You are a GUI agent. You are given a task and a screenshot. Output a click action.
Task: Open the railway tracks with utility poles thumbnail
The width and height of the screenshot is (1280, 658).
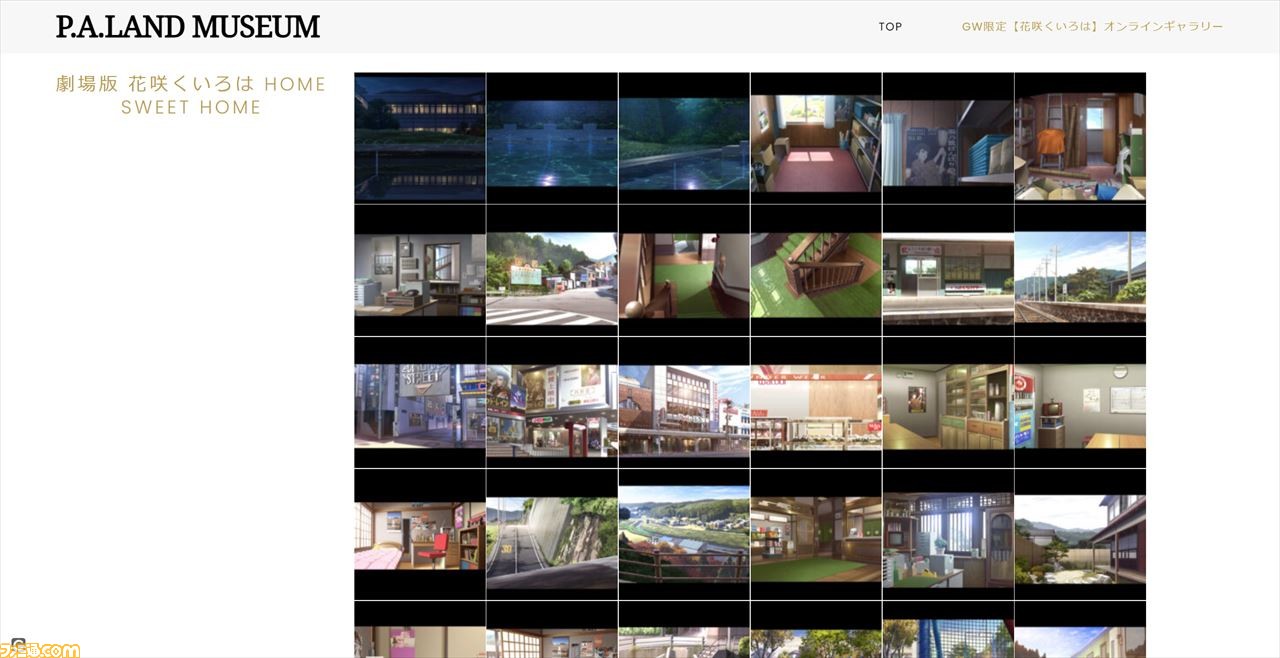tap(1080, 270)
